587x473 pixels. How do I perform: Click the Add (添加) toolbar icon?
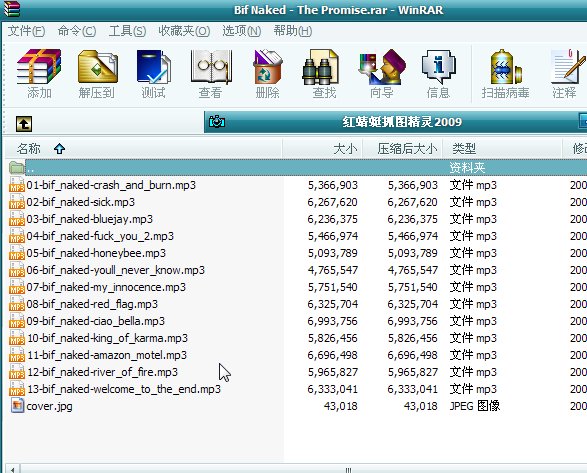click(x=39, y=67)
